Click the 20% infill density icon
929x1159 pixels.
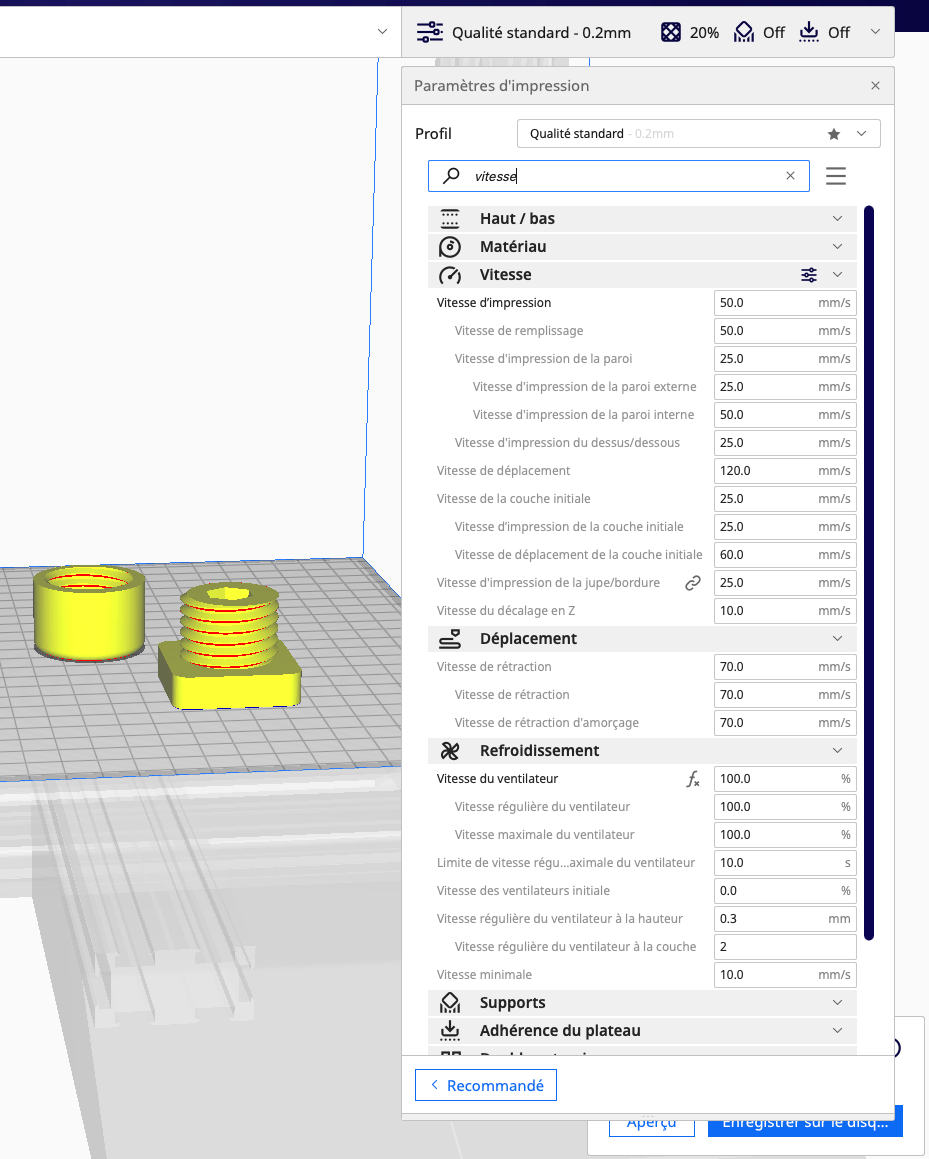click(x=670, y=33)
